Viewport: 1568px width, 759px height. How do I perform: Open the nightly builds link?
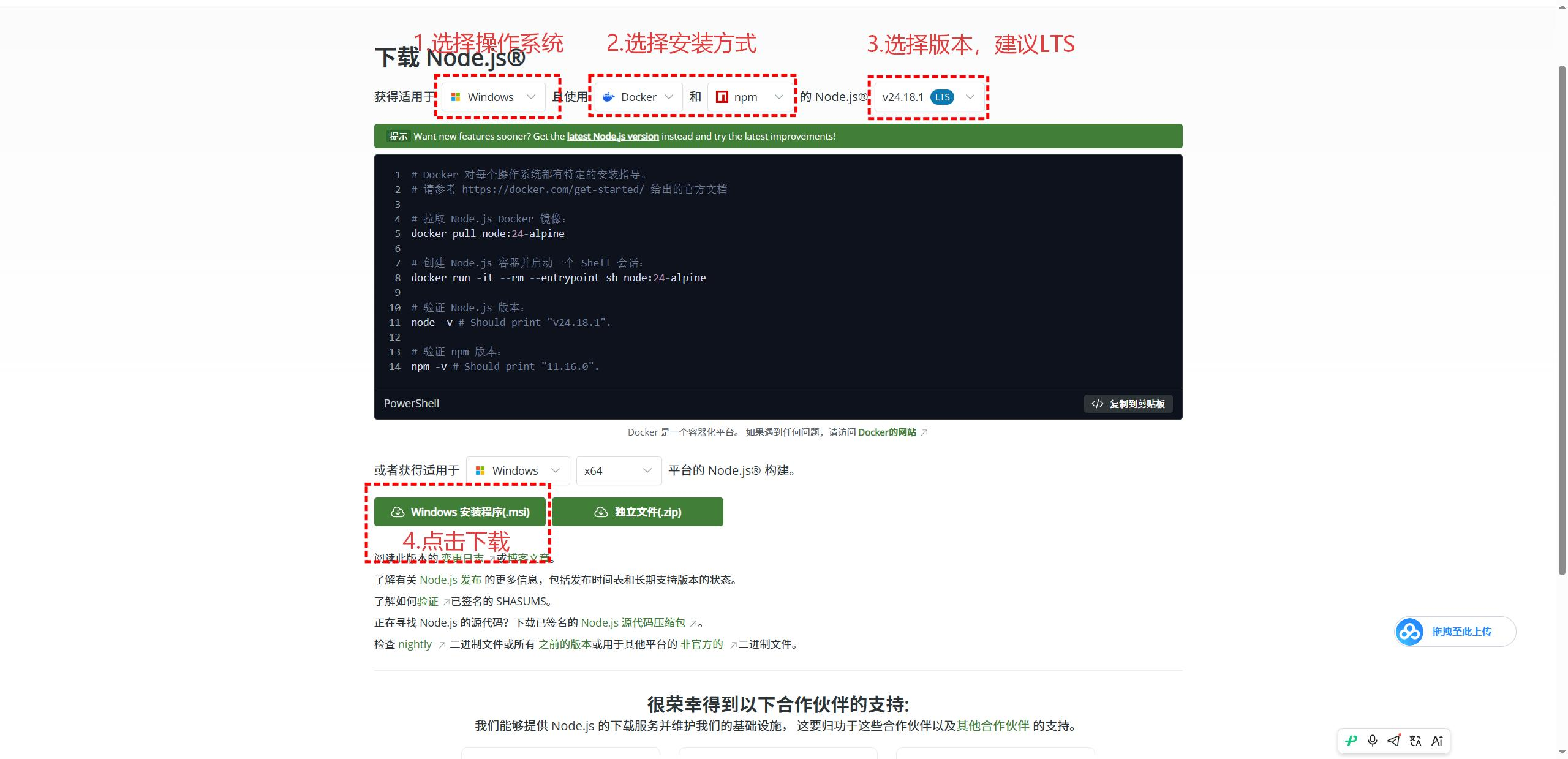click(x=415, y=644)
